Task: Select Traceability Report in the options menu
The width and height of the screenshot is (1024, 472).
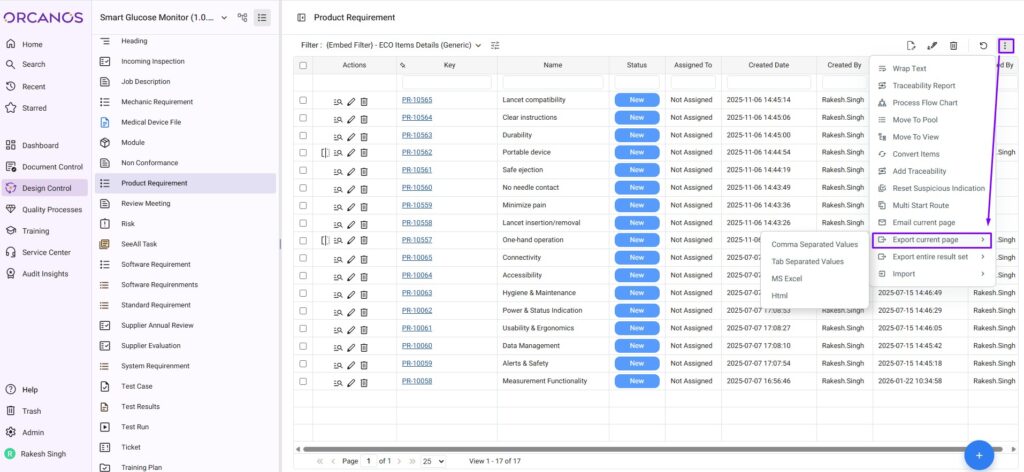Action: click(x=923, y=86)
